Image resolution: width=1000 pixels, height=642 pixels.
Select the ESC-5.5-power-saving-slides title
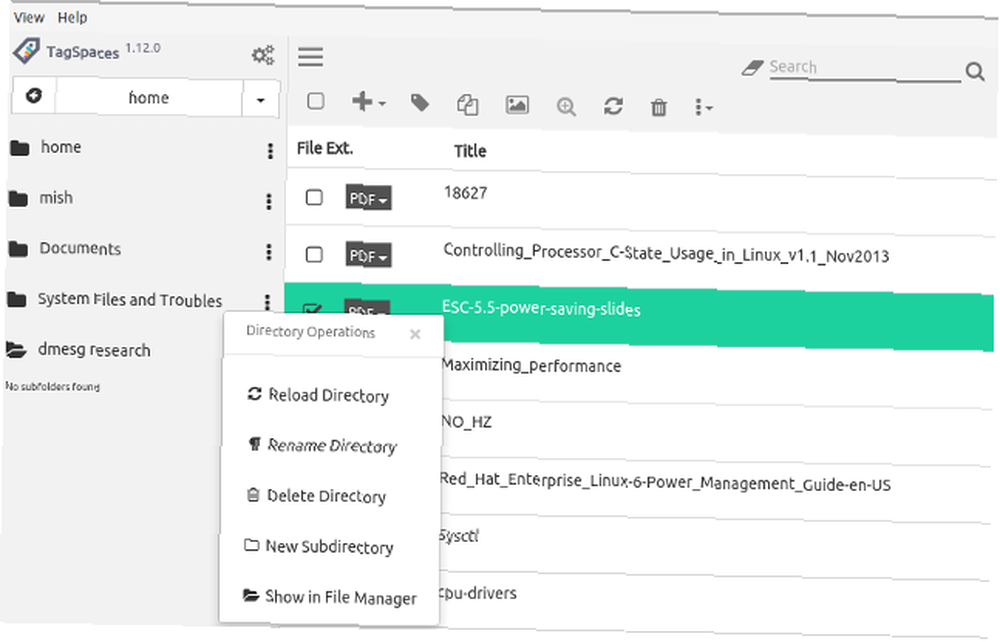(541, 309)
